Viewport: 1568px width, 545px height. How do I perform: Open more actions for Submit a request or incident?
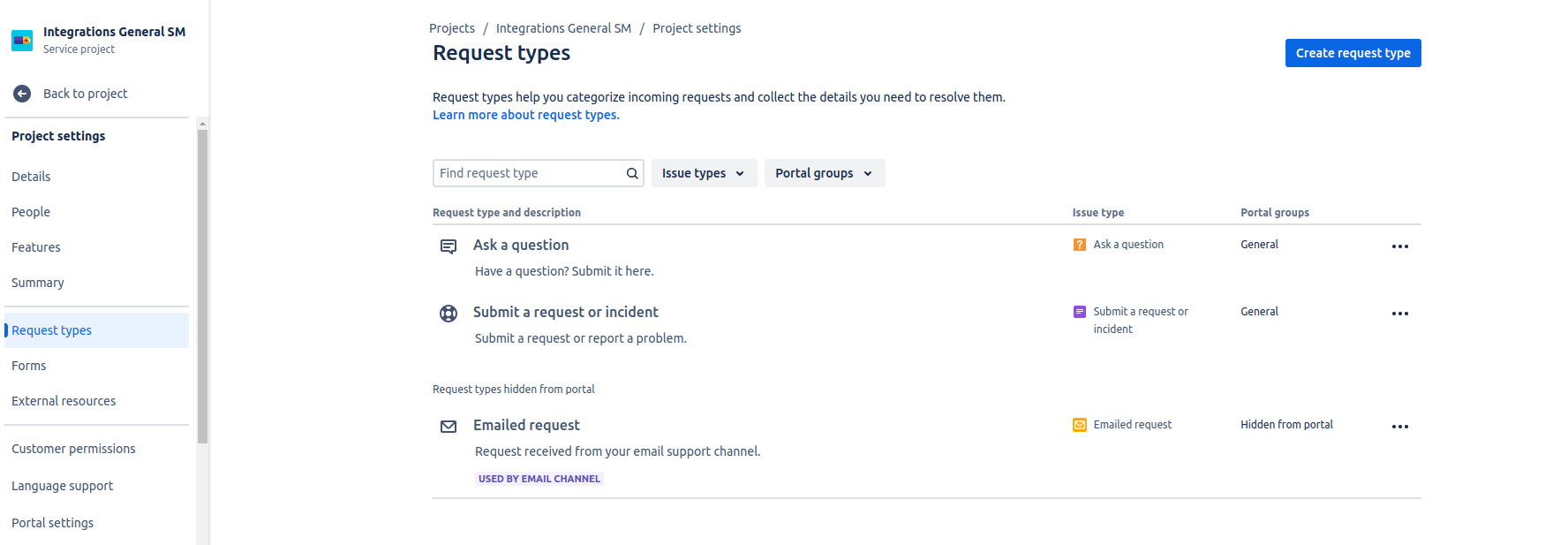tap(1399, 314)
